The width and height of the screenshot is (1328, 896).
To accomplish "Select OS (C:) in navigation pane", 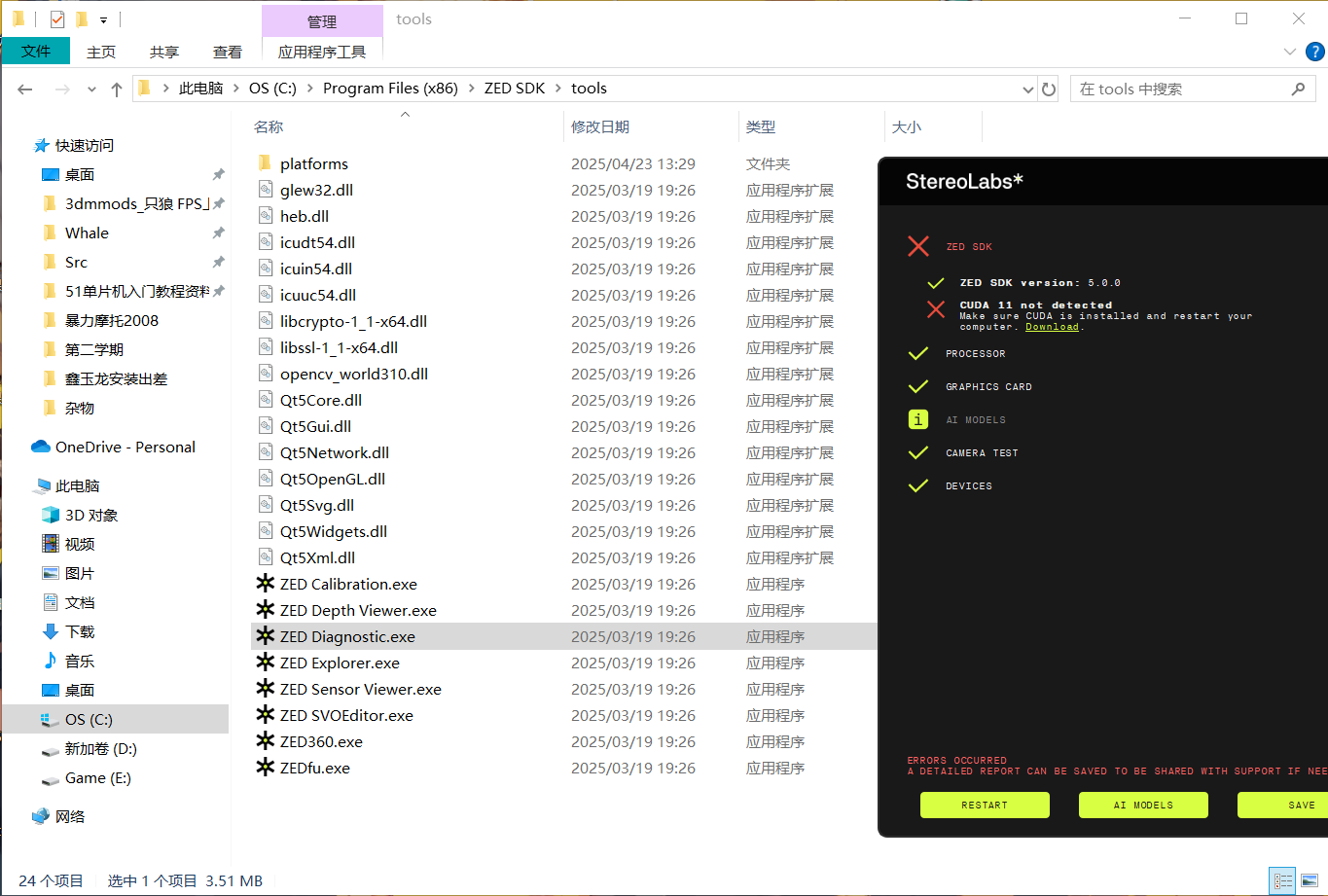I will (89, 719).
